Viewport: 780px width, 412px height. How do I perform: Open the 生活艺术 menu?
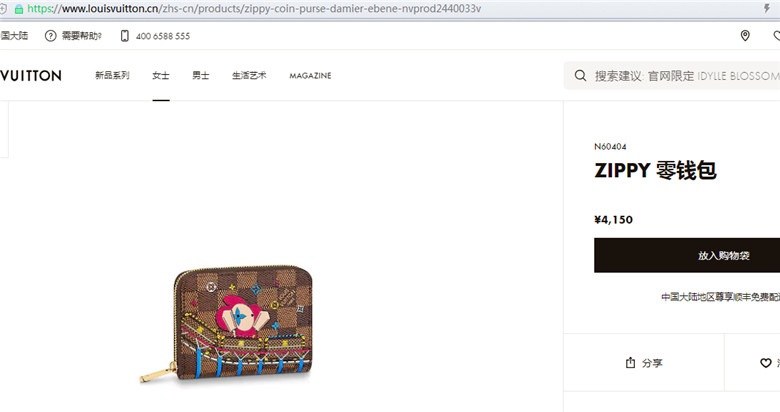click(x=249, y=75)
